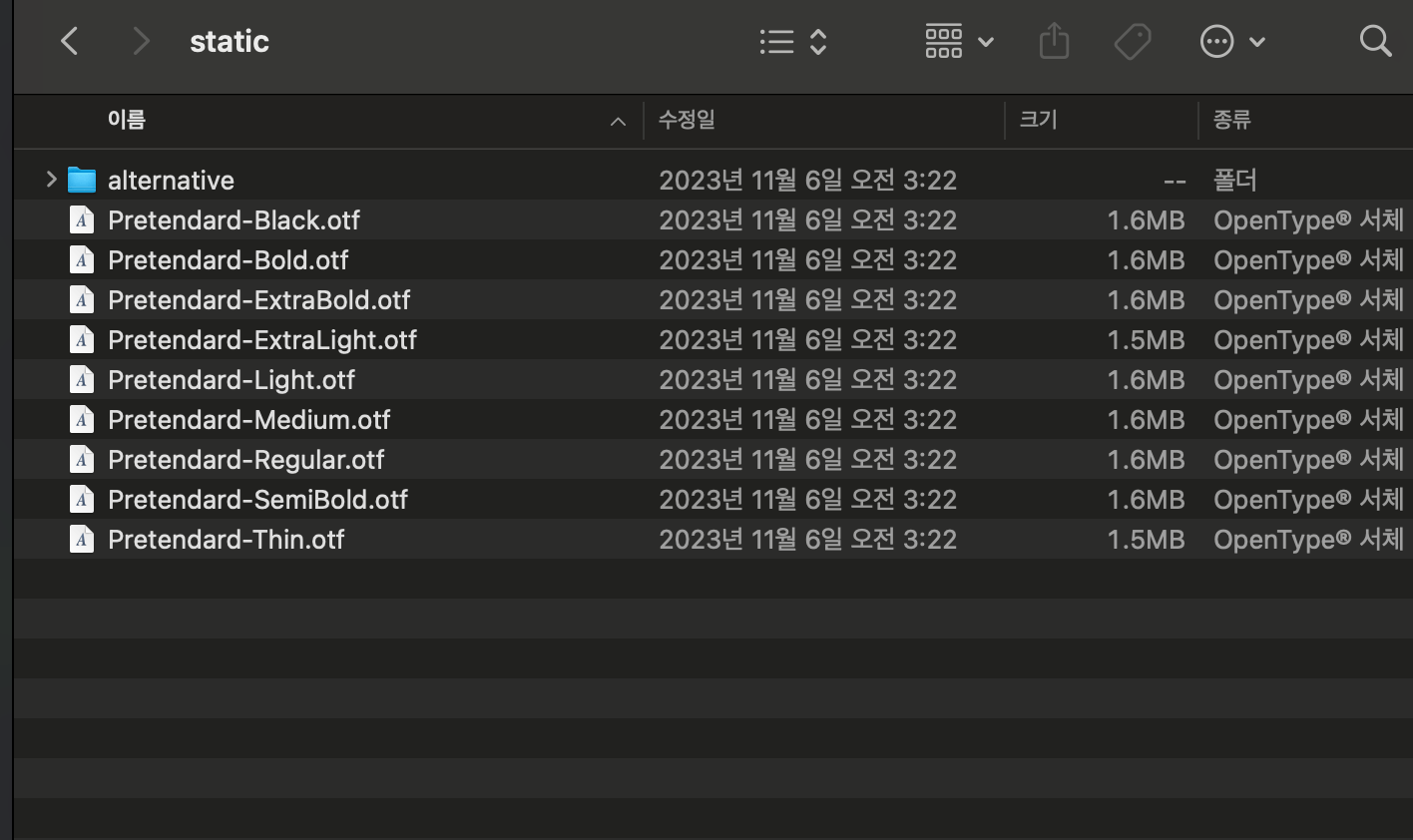The width and height of the screenshot is (1413, 840).
Task: Select file name Pretendard-Bold.otf
Action: pyautogui.click(x=228, y=260)
